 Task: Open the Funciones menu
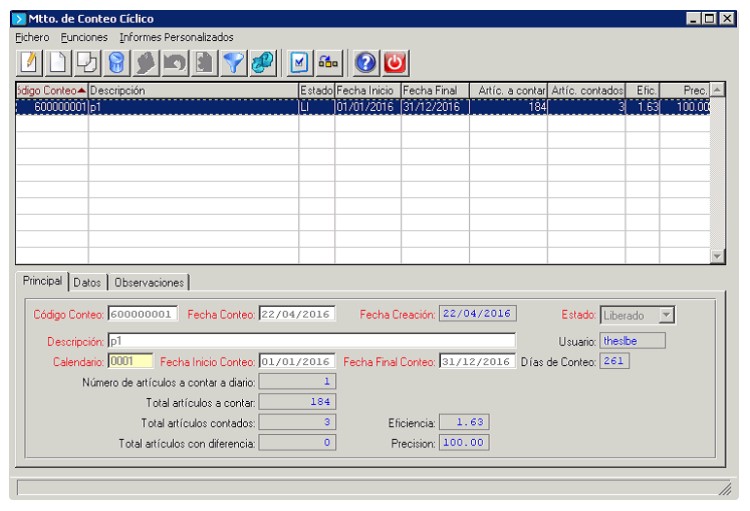[84, 37]
